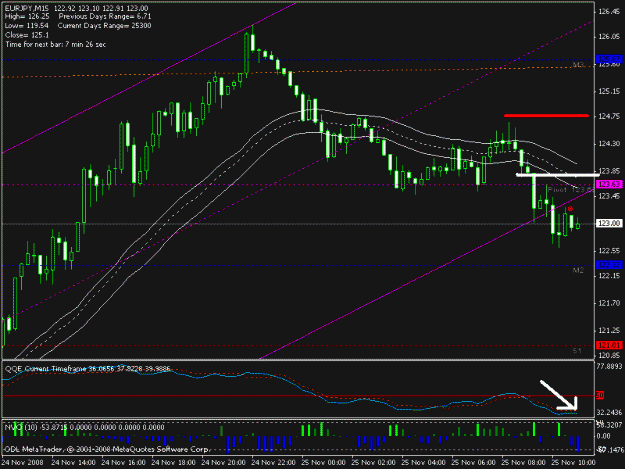This screenshot has width=625, height=469.
Task: Click the "24 Nov 16:00" time label
Action: click(124, 463)
